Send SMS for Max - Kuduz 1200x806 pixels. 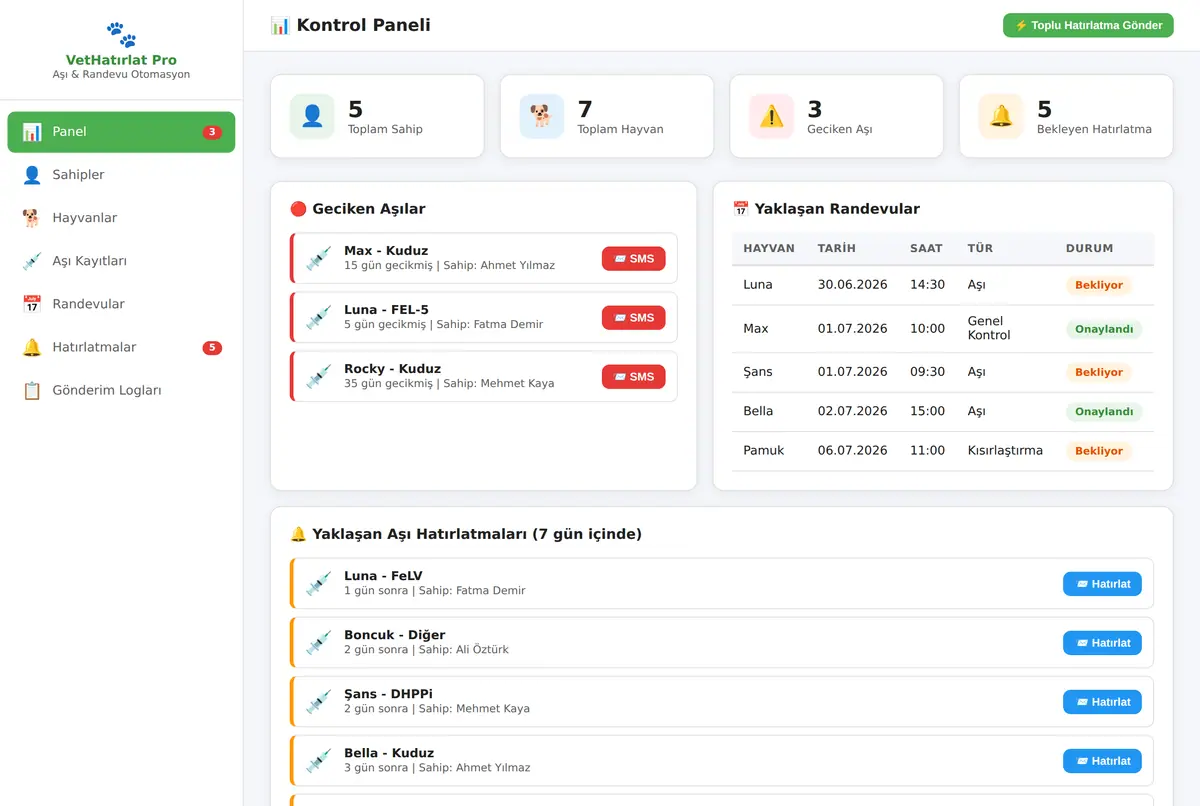tap(633, 259)
